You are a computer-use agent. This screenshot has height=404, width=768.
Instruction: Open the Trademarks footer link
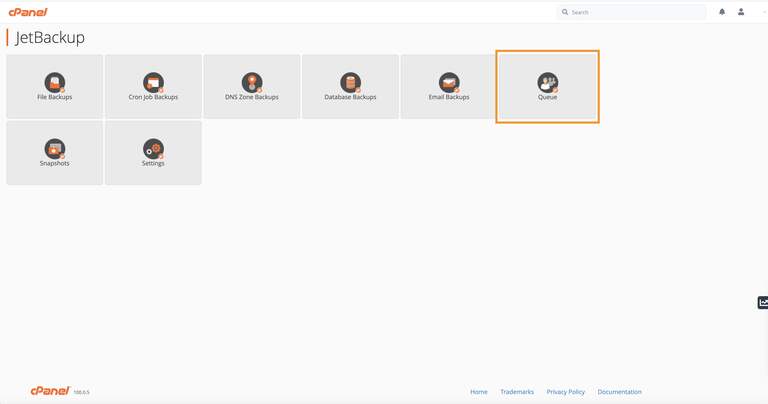pos(517,392)
